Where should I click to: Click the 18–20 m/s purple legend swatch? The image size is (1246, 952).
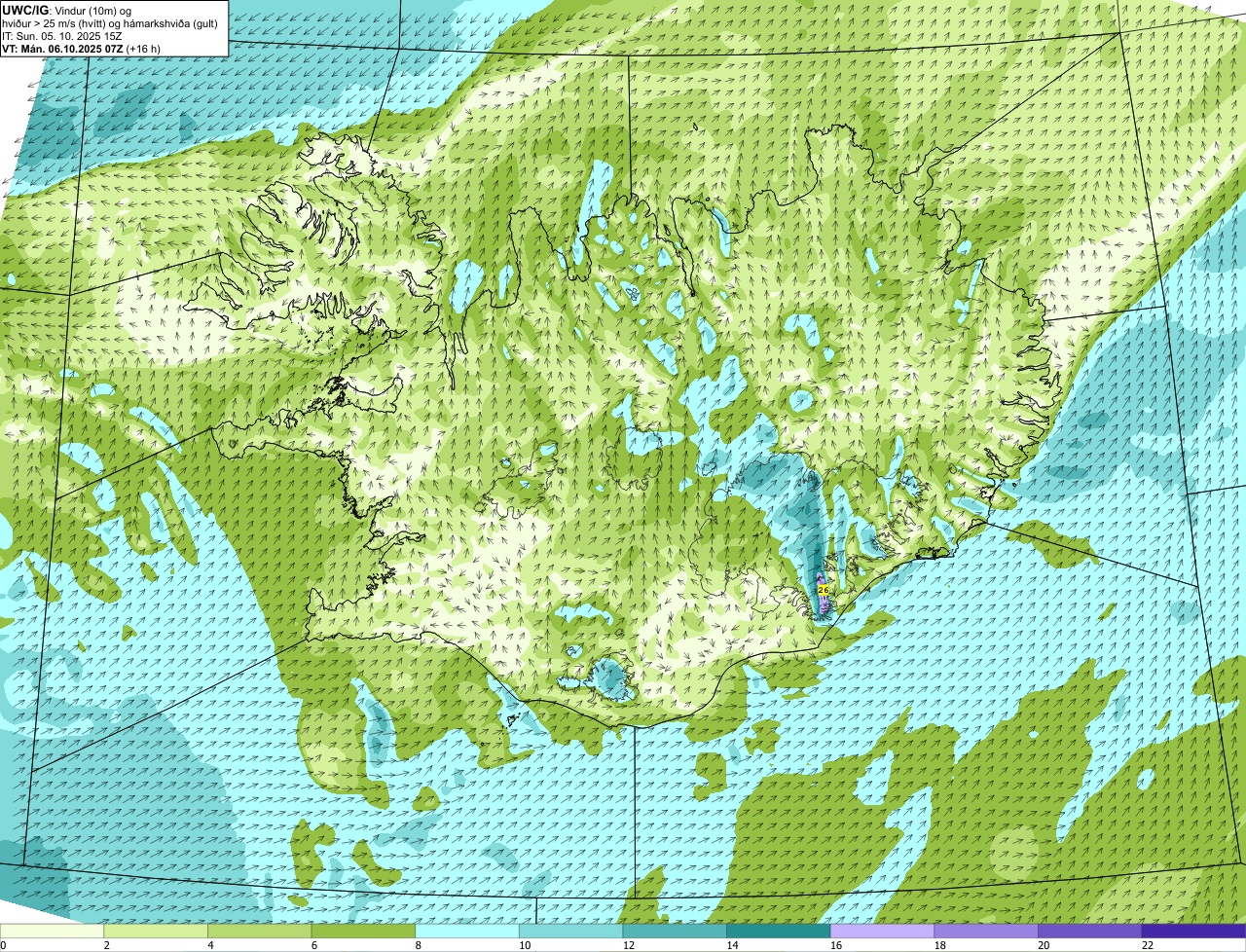tap(985, 931)
